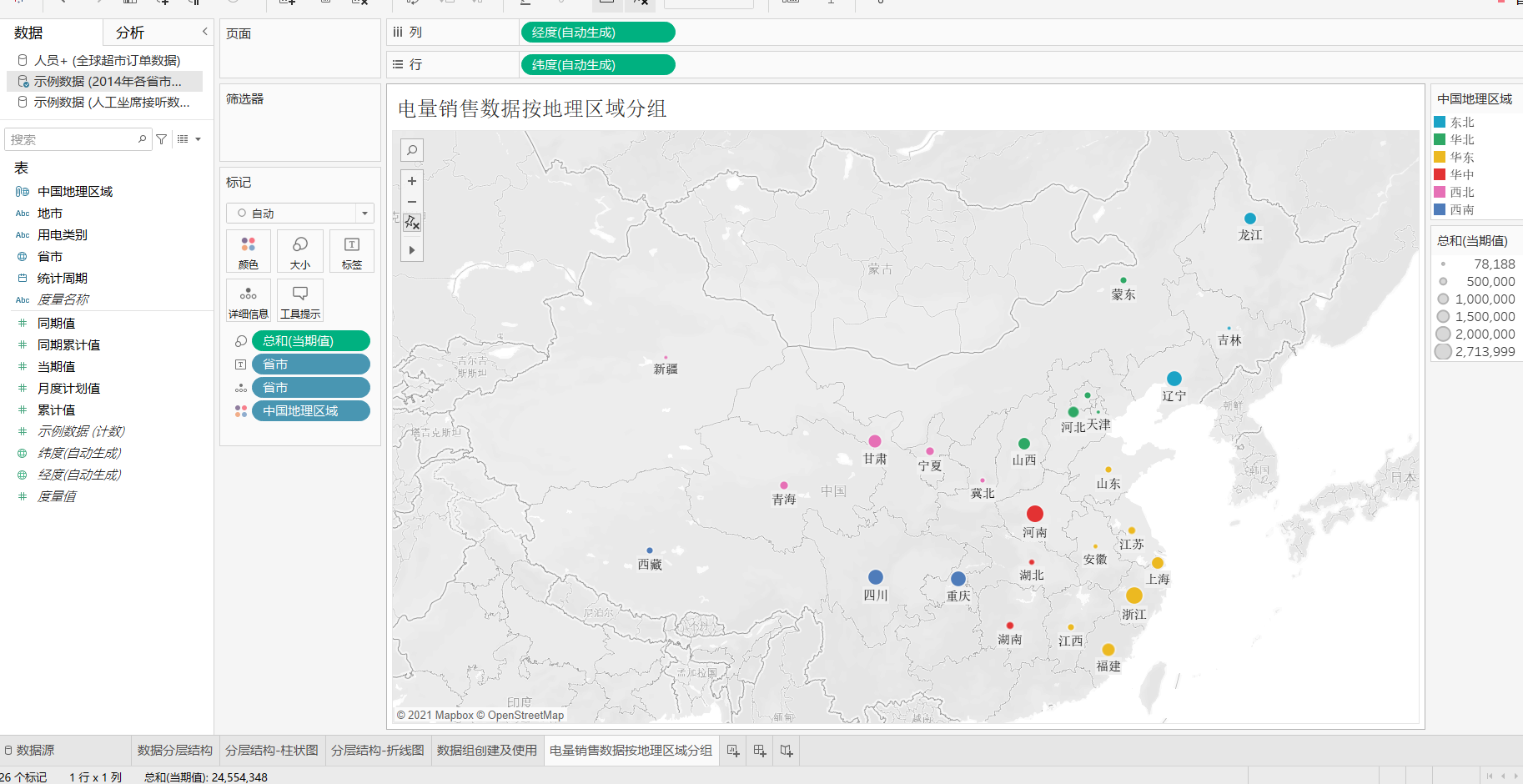Select data source 示例数据 (2014年各省市...
The width and height of the screenshot is (1523, 784).
click(106, 81)
